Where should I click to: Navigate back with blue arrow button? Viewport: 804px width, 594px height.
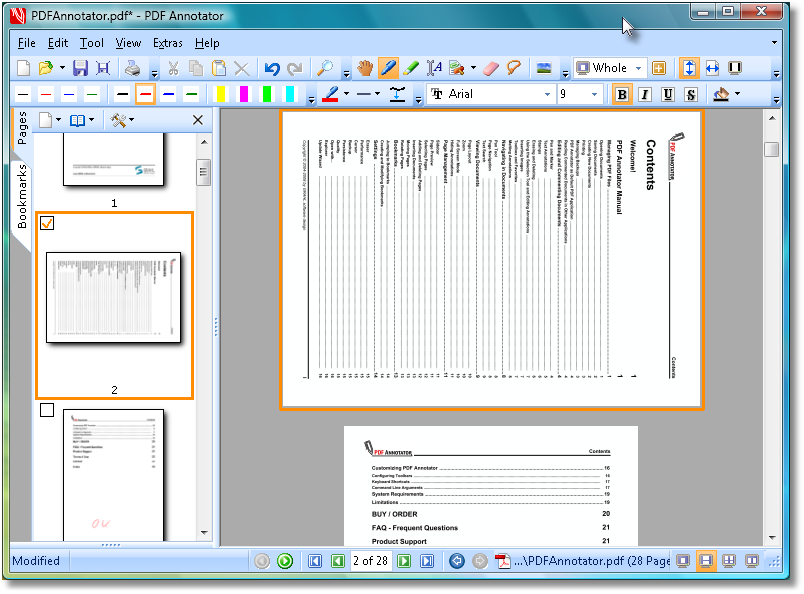point(456,561)
